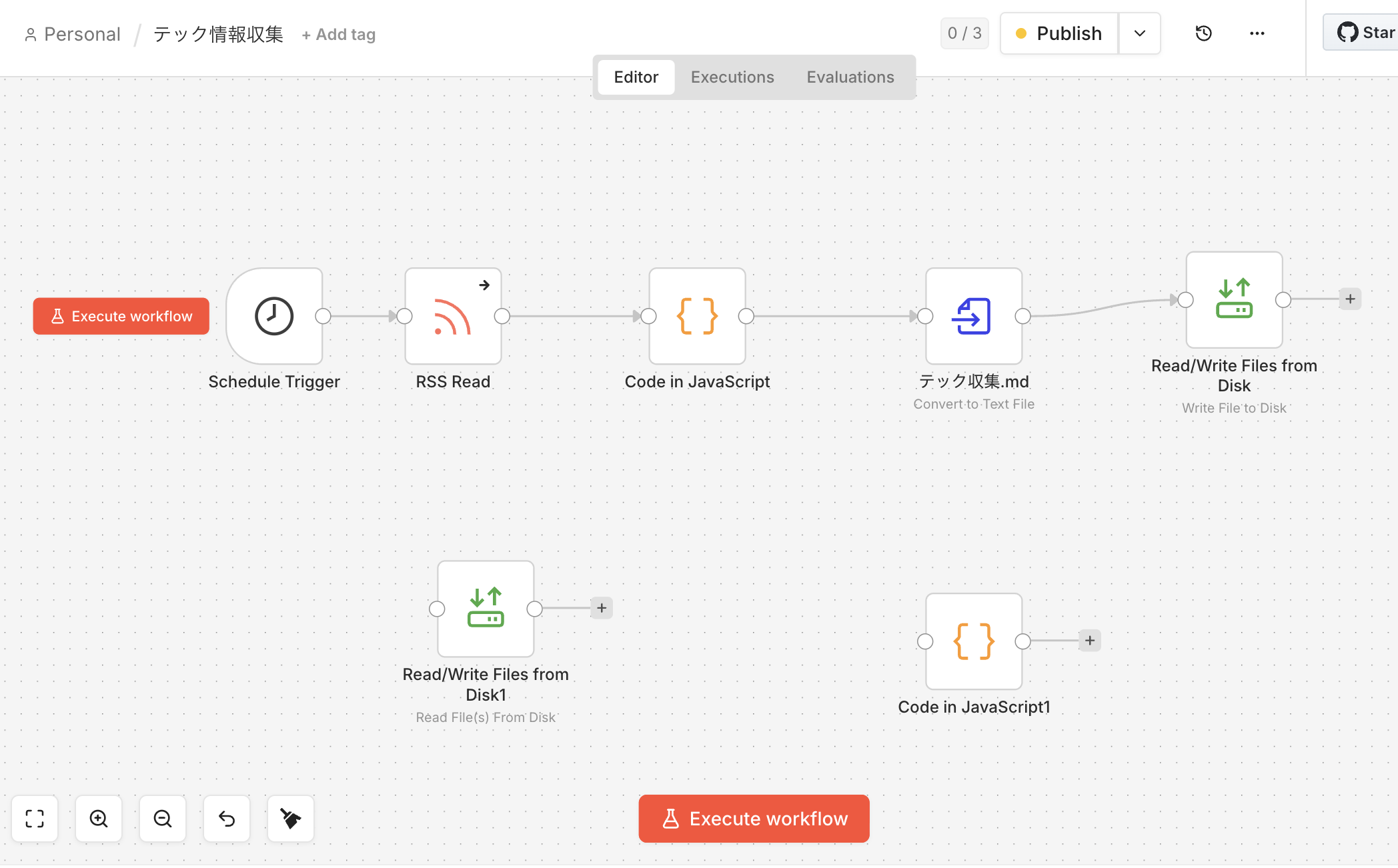
Task: Click the Write File to Disk node
Action: [x=1234, y=300]
